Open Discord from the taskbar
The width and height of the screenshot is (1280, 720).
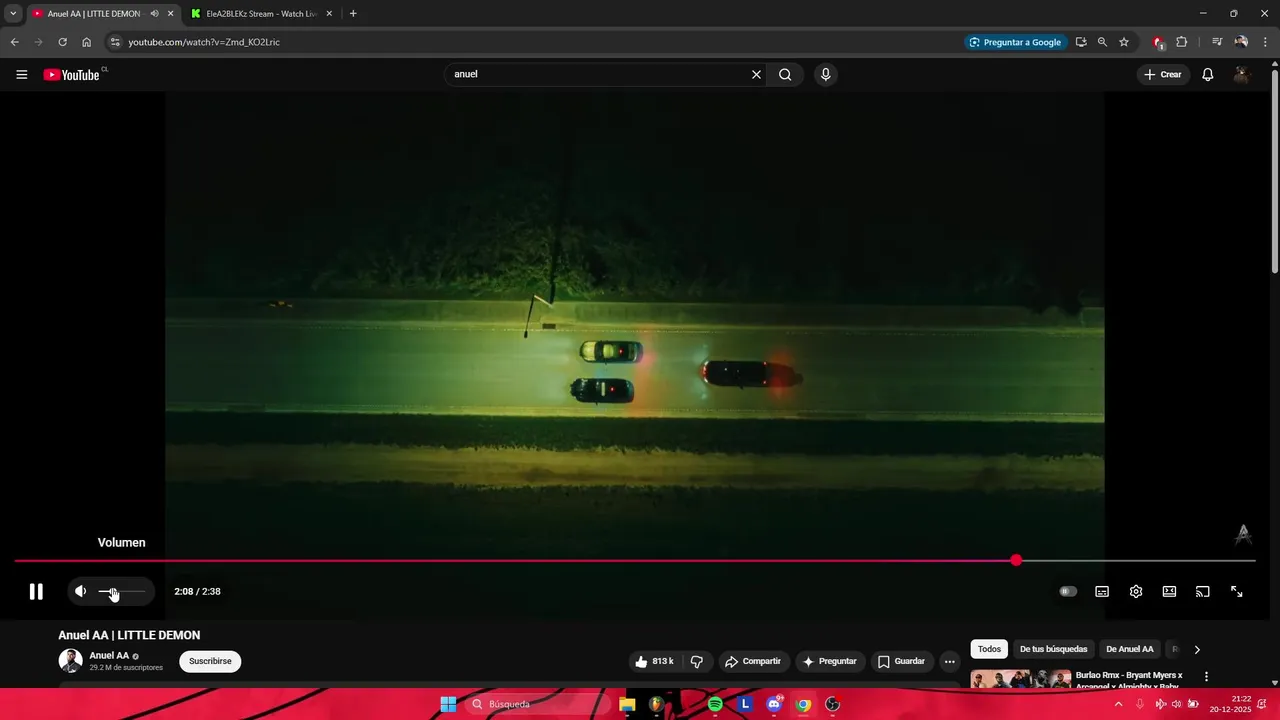point(774,704)
